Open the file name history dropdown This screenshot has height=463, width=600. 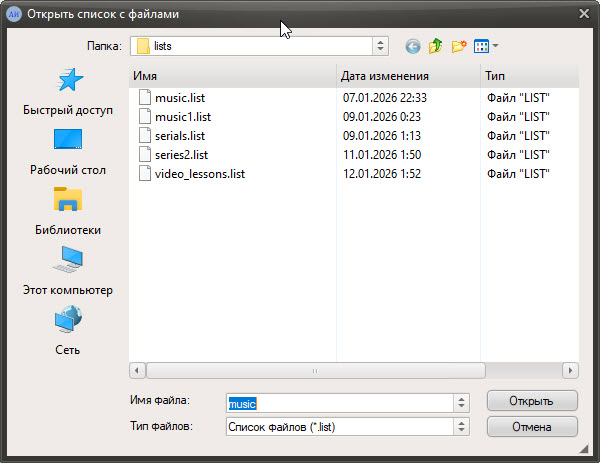tap(461, 403)
